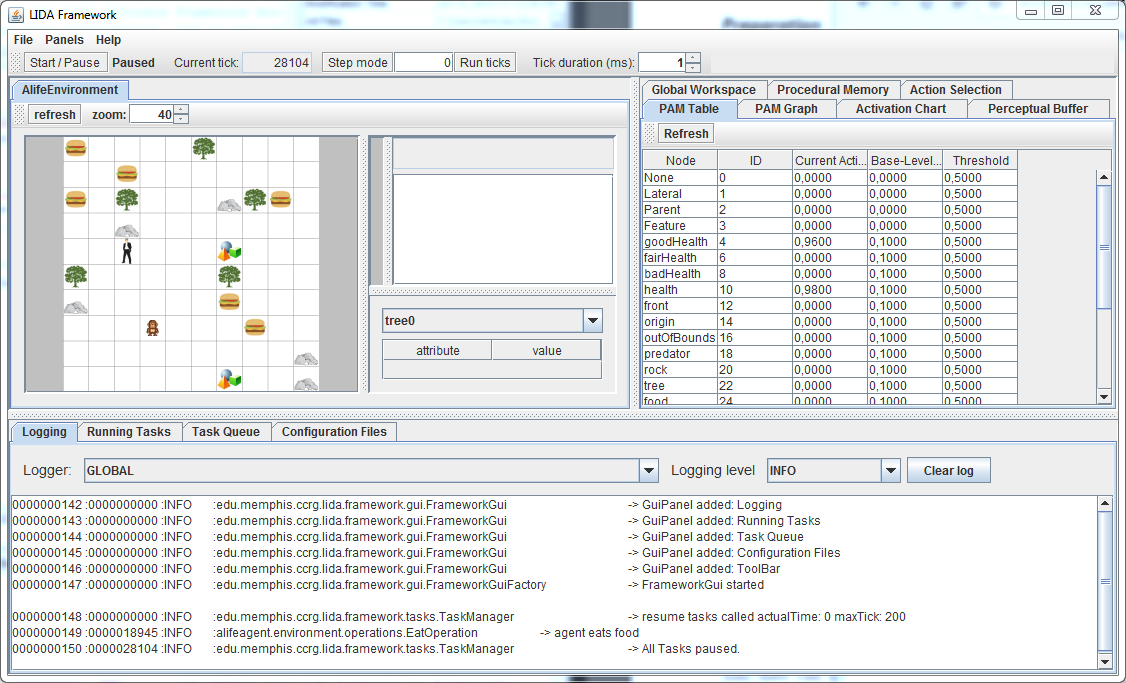This screenshot has height=683, width=1126.
Task: Click the hamburger in the top-left grid cell
Action: coord(75,148)
